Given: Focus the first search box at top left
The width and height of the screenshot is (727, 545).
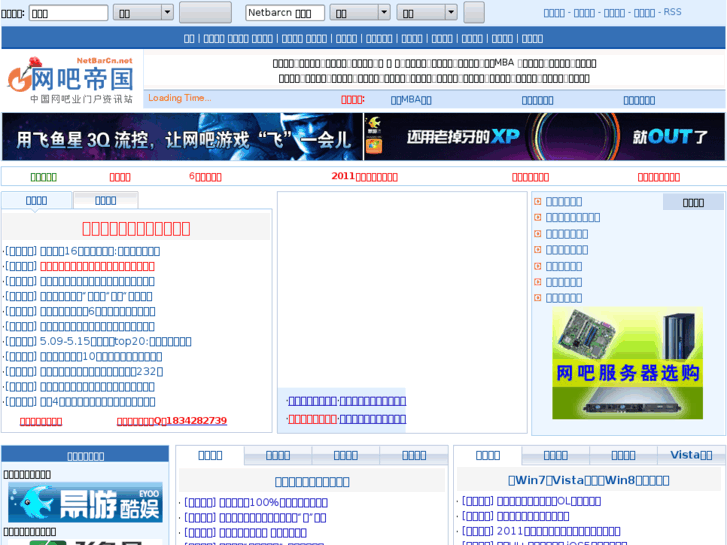Looking at the screenshot, I should click(x=69, y=13).
